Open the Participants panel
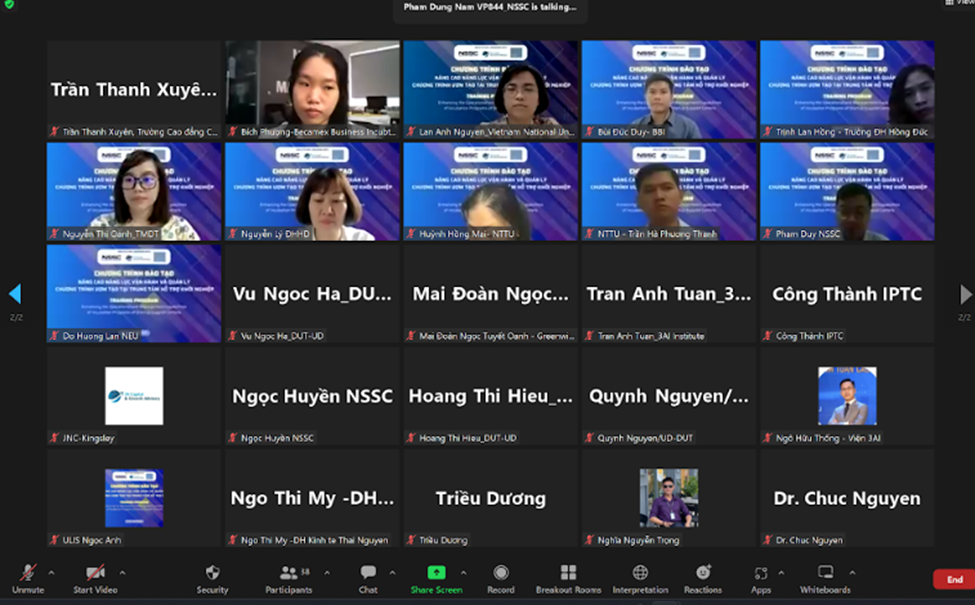 (x=290, y=574)
